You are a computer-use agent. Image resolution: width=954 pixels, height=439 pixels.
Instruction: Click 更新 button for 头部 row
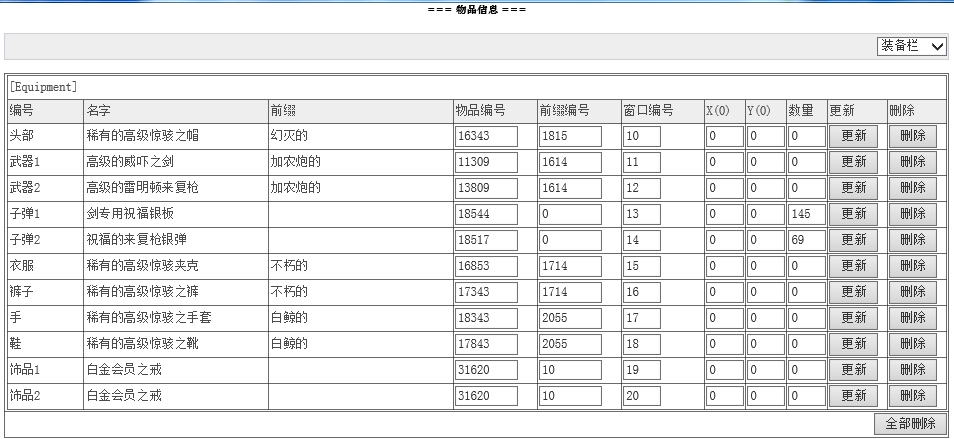(x=852, y=136)
